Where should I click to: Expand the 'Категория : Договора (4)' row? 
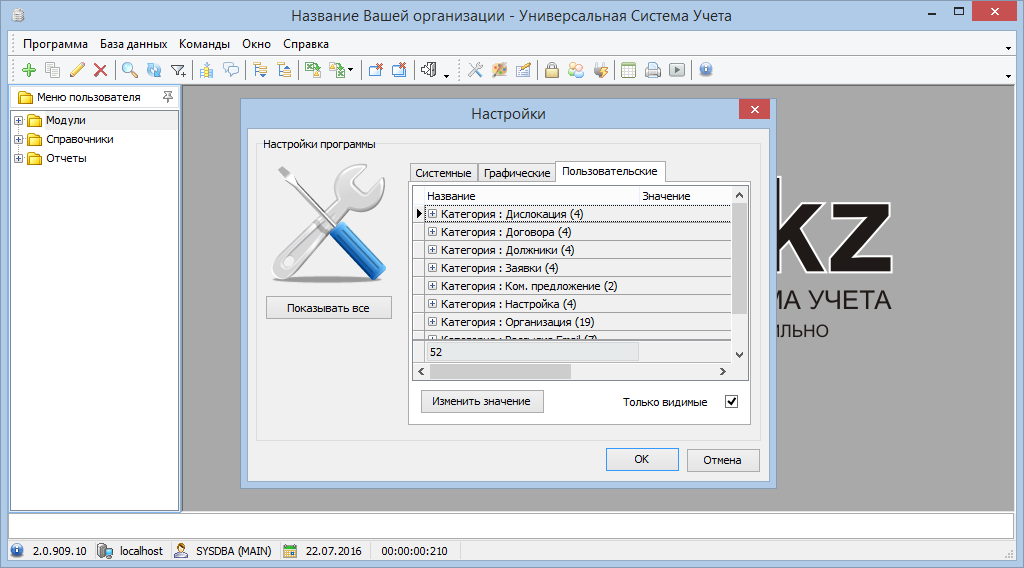(x=433, y=232)
